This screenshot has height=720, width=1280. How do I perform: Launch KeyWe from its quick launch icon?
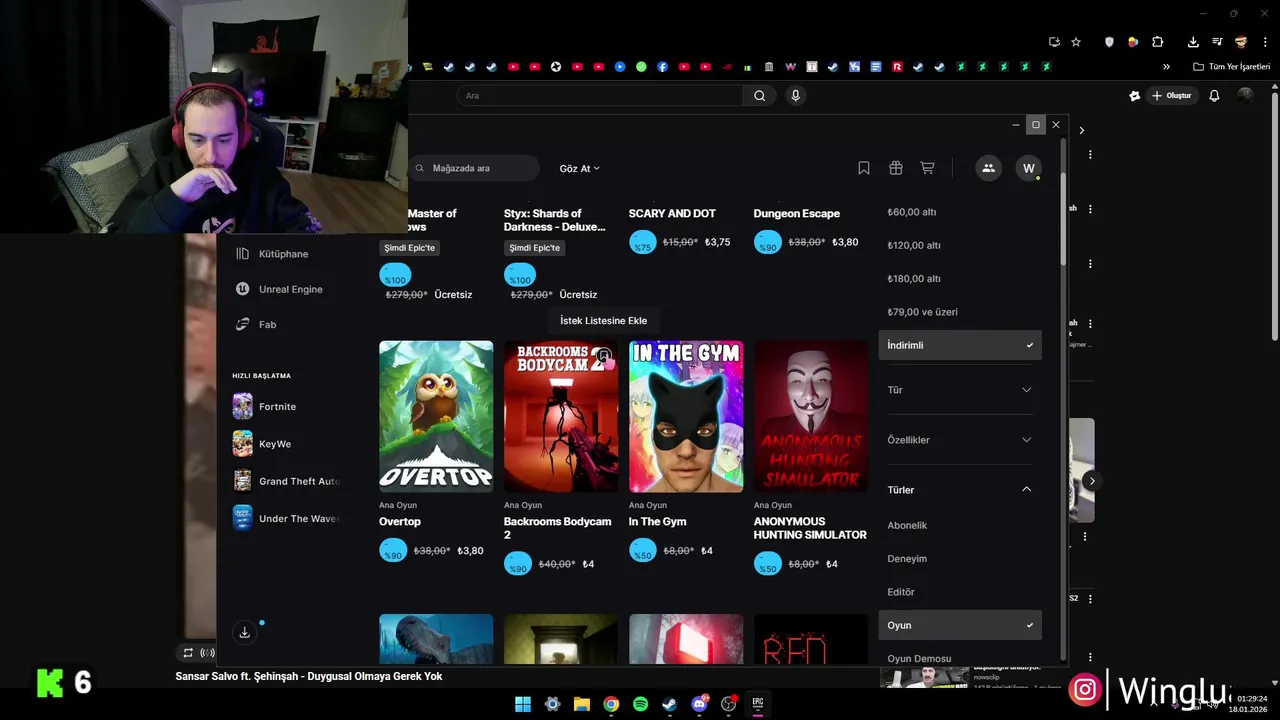click(242, 443)
